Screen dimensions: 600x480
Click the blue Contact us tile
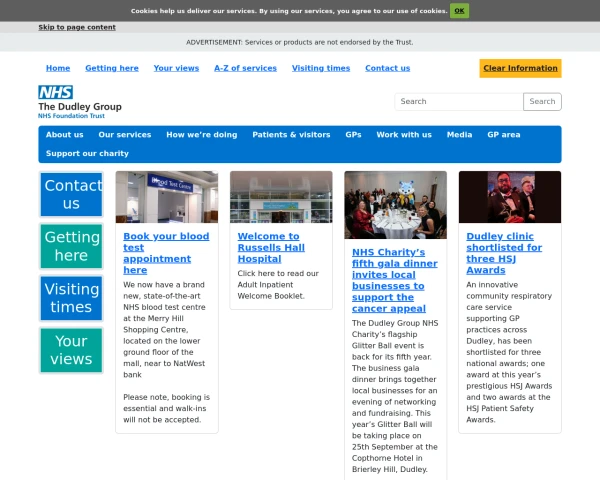pyautogui.click(x=71, y=194)
